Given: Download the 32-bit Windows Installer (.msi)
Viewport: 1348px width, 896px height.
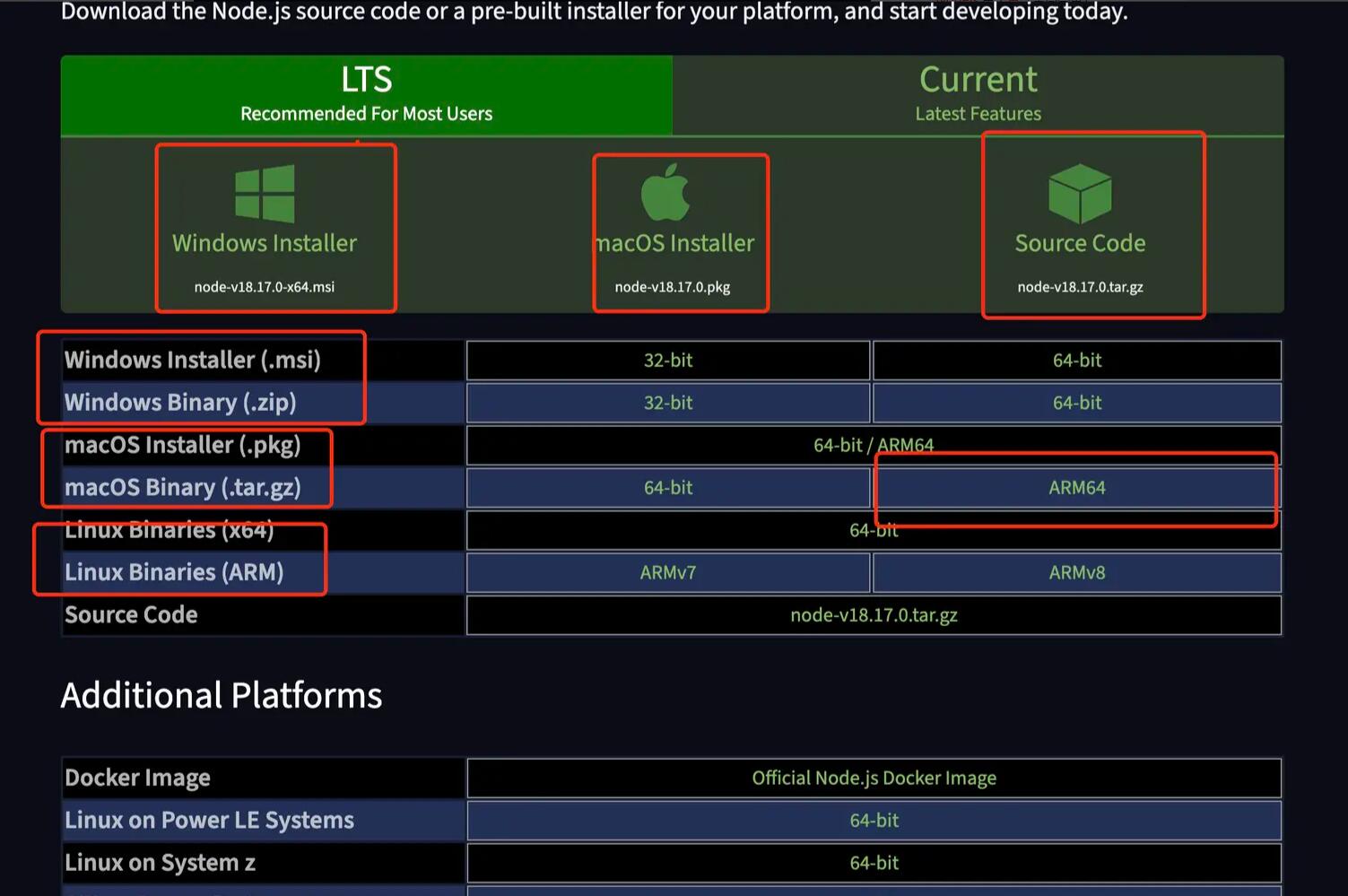Looking at the screenshot, I should tap(667, 360).
